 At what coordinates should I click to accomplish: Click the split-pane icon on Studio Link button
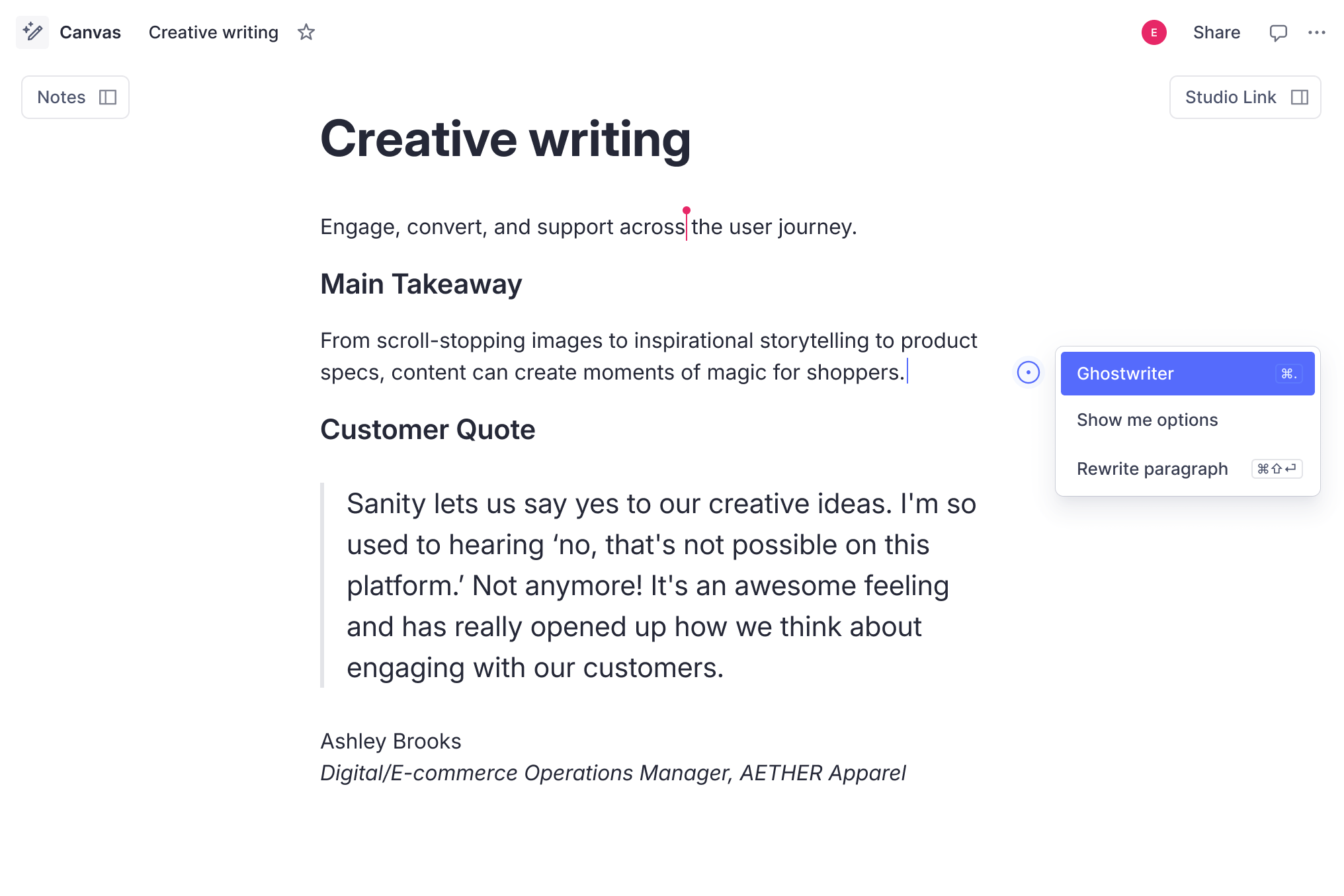click(x=1300, y=97)
